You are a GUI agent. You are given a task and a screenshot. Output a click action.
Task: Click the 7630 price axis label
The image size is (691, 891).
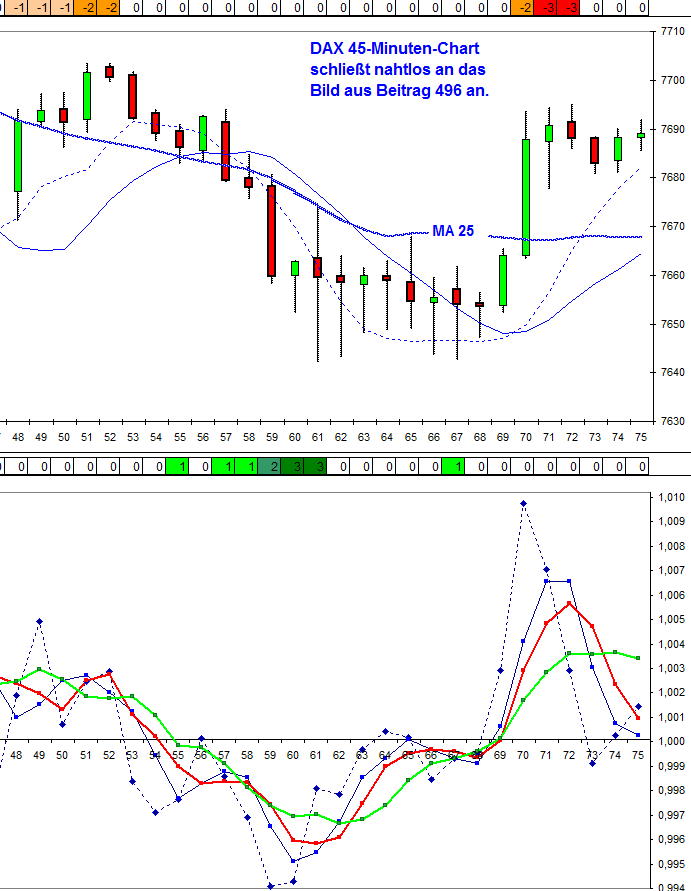point(673,422)
